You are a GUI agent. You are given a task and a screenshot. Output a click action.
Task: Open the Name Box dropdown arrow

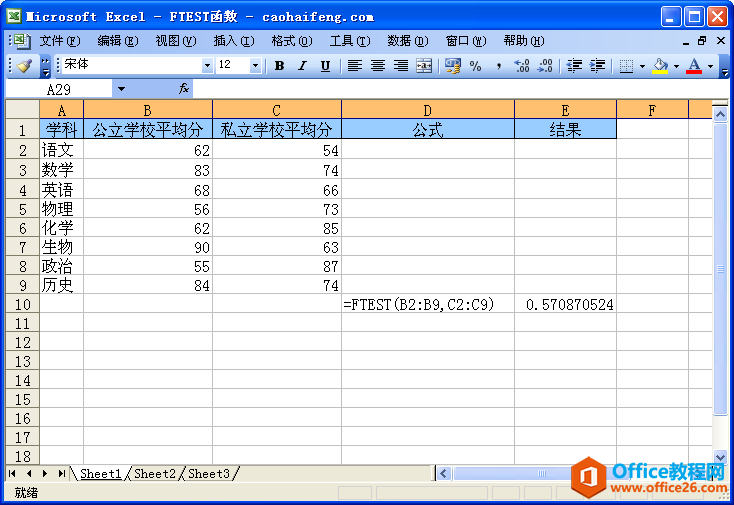pyautogui.click(x=121, y=88)
